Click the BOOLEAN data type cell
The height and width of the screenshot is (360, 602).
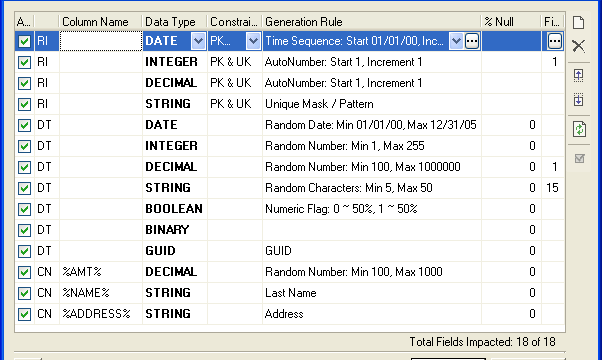(x=175, y=209)
